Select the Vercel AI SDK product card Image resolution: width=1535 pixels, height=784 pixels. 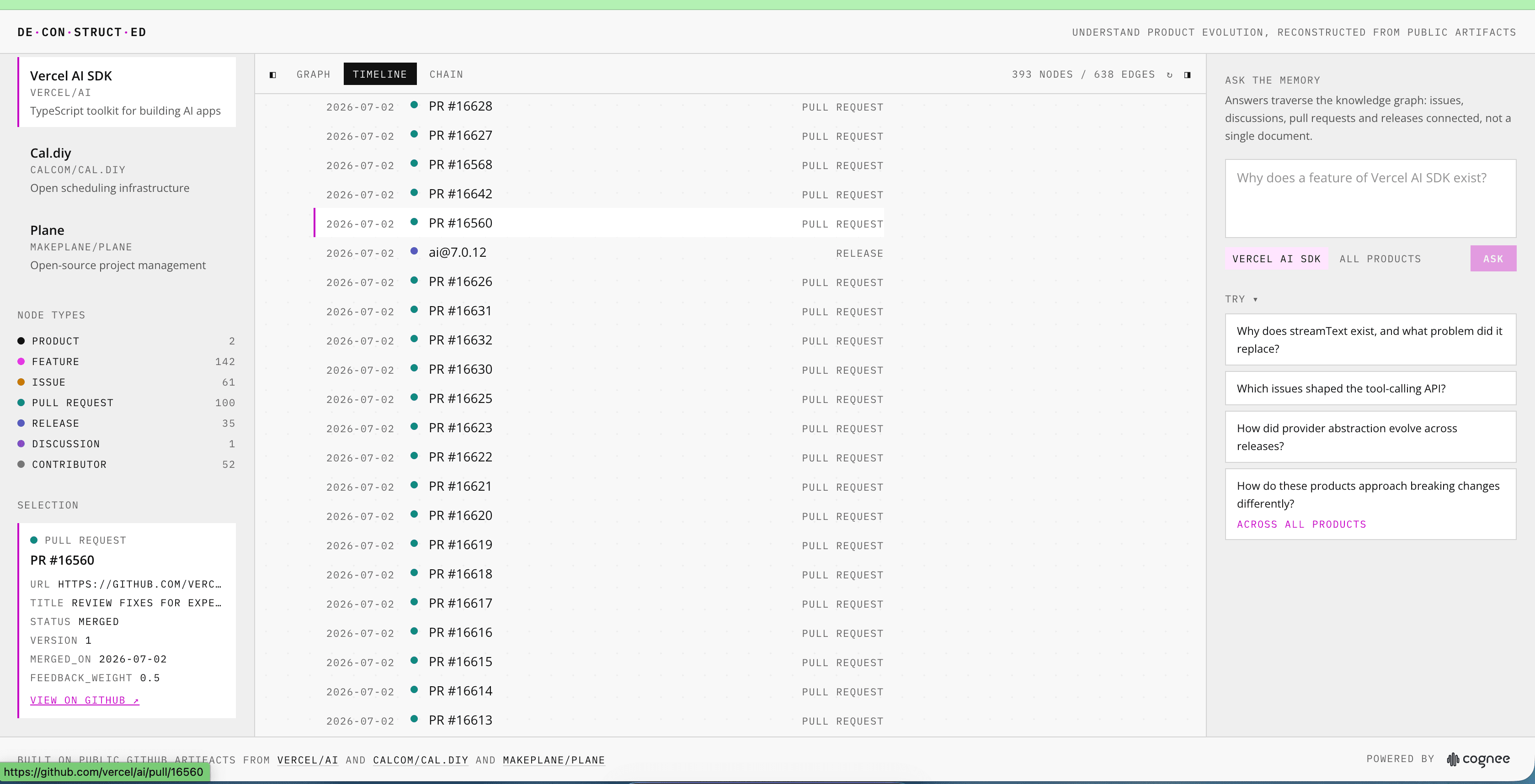pos(127,92)
